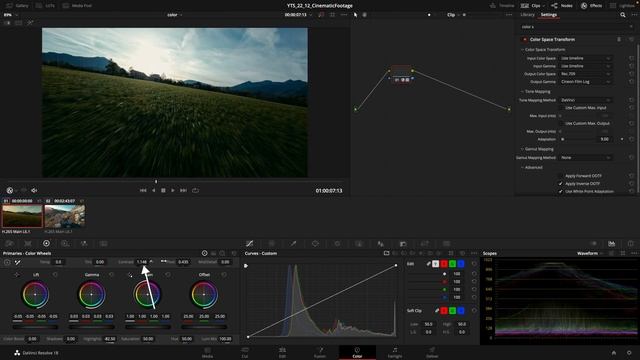Enable Use Custom Max. Input checkbox

pyautogui.click(x=561, y=108)
